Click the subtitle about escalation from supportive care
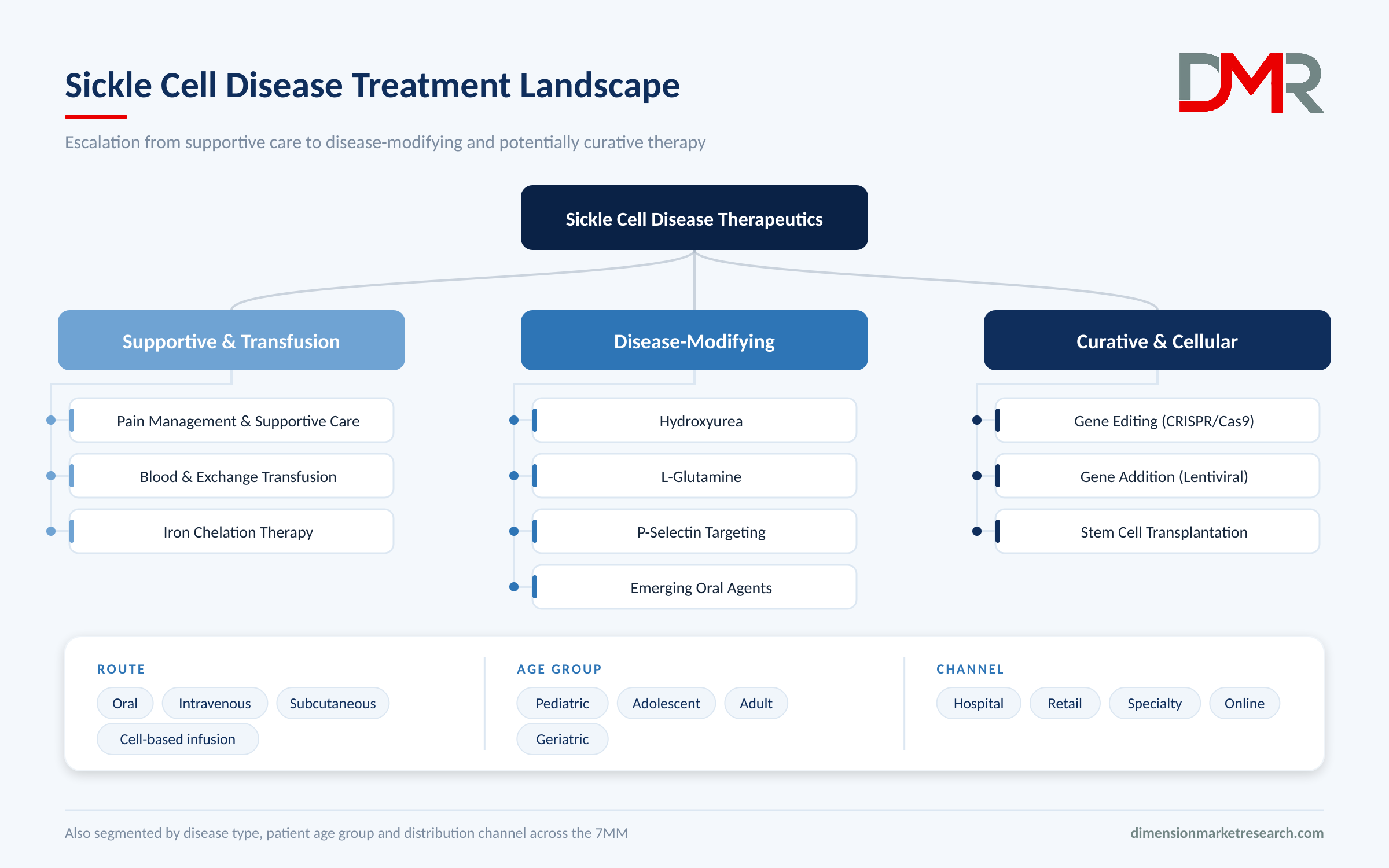Image resolution: width=1389 pixels, height=868 pixels. pos(385,142)
